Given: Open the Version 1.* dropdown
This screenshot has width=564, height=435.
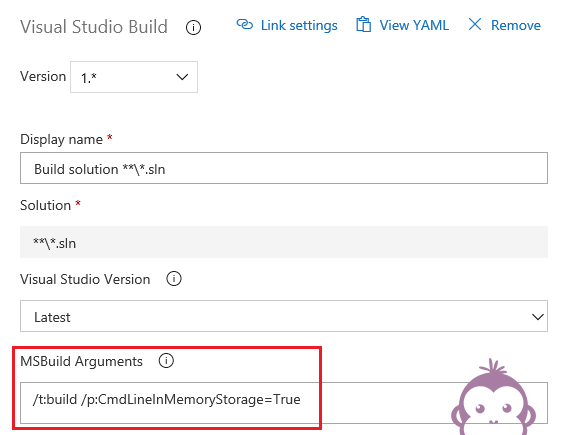Looking at the screenshot, I should [134, 77].
